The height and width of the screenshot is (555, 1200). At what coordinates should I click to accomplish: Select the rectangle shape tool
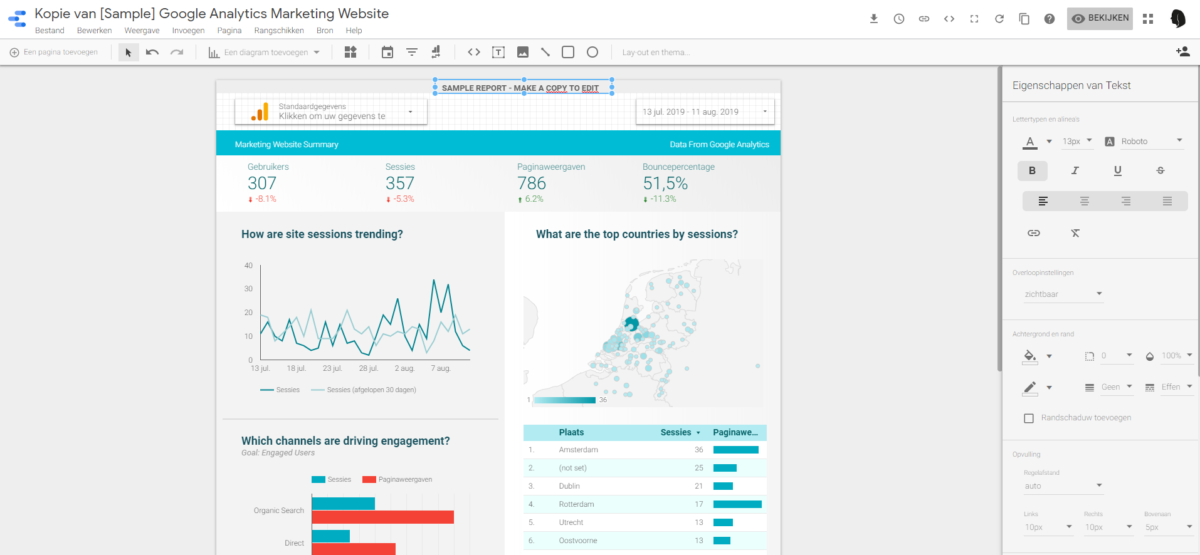[x=568, y=52]
